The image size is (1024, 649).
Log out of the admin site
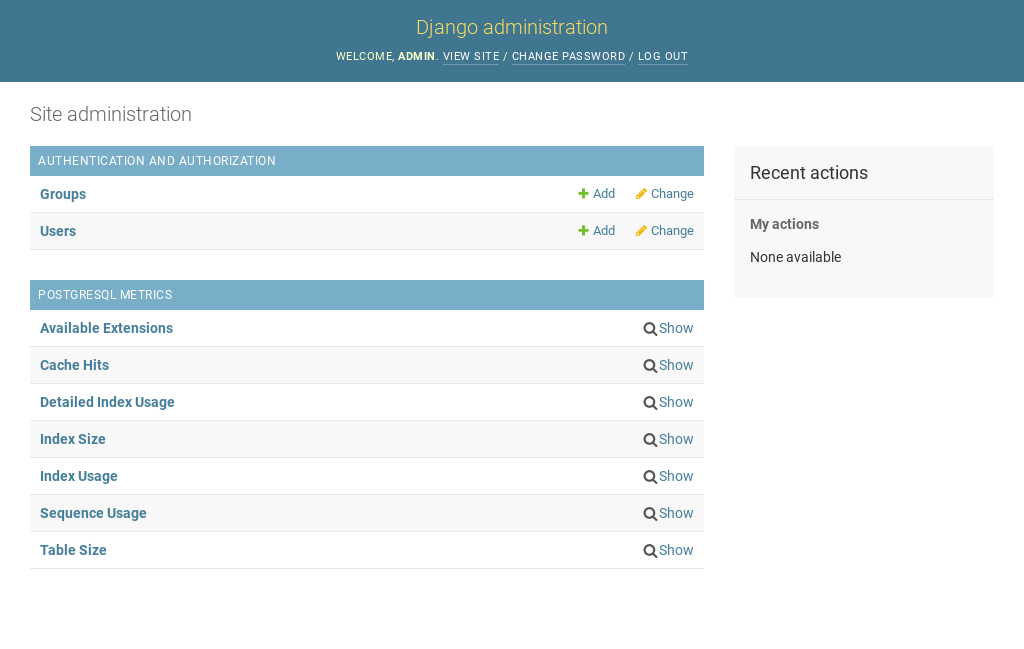tap(662, 56)
